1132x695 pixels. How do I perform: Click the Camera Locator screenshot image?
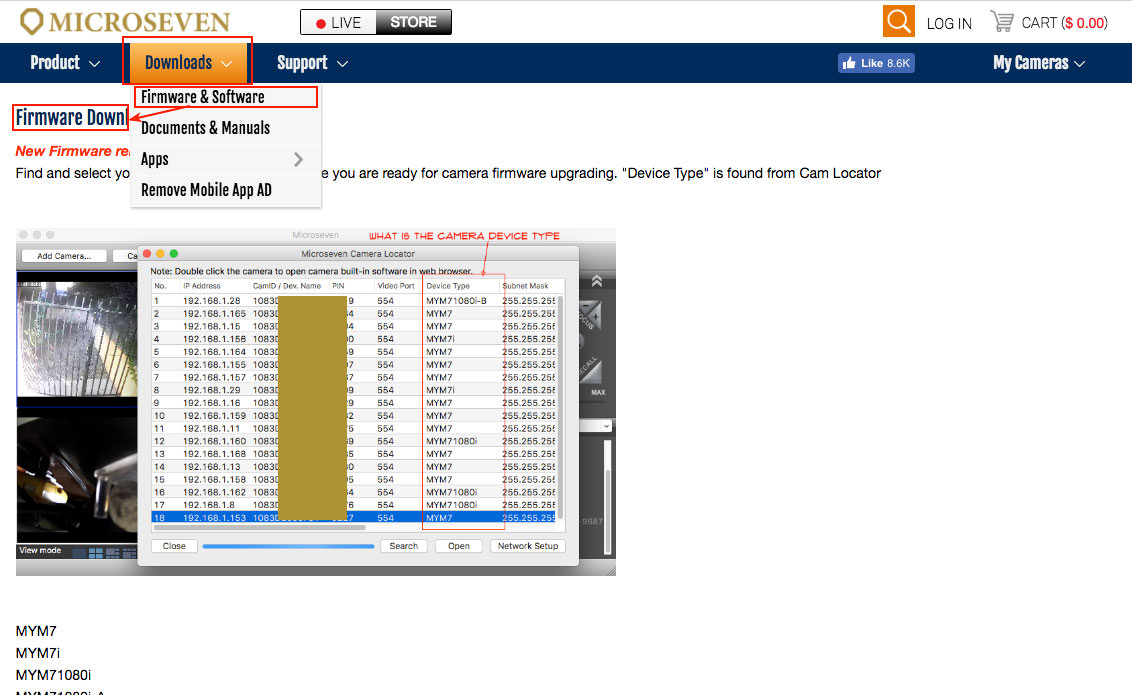[315, 402]
